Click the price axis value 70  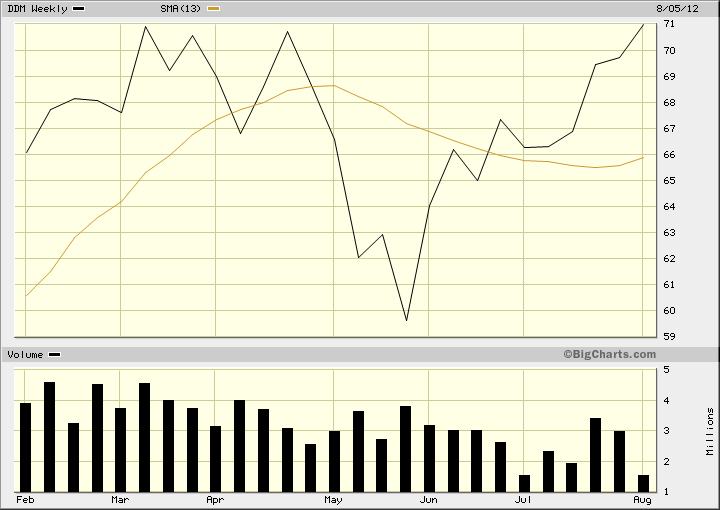pyautogui.click(x=669, y=51)
